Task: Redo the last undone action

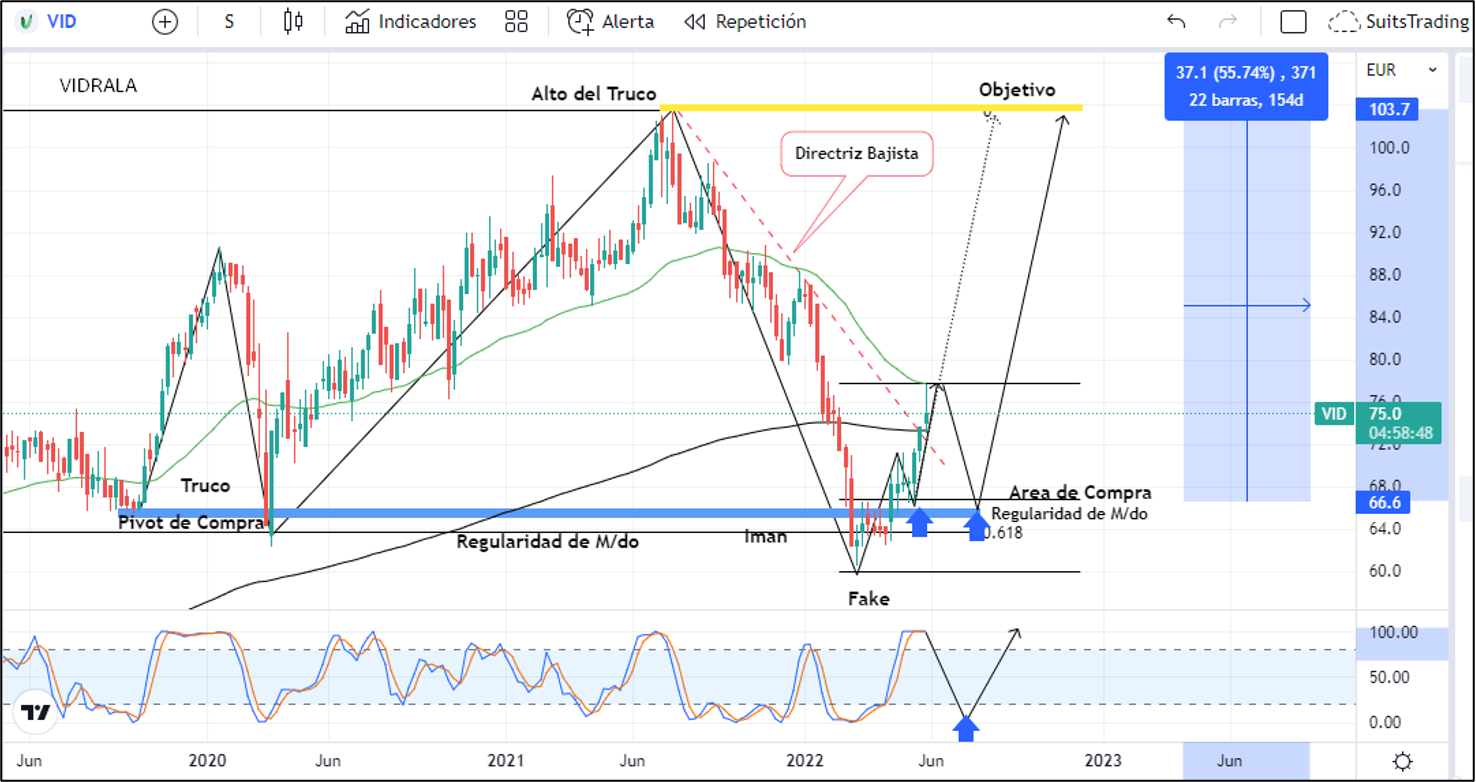Action: coord(1229,21)
